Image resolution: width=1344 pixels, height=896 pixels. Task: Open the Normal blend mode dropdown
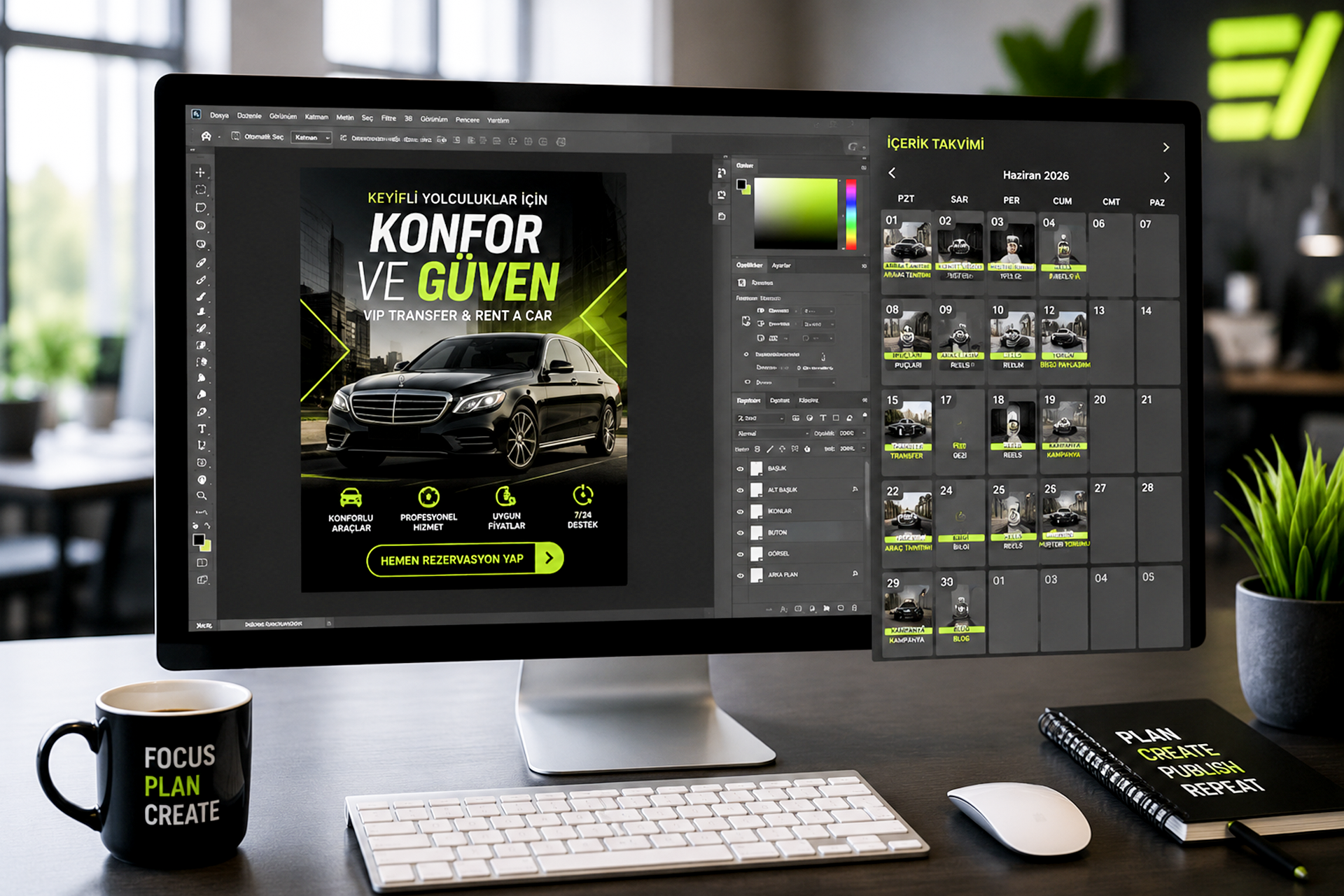click(x=773, y=434)
